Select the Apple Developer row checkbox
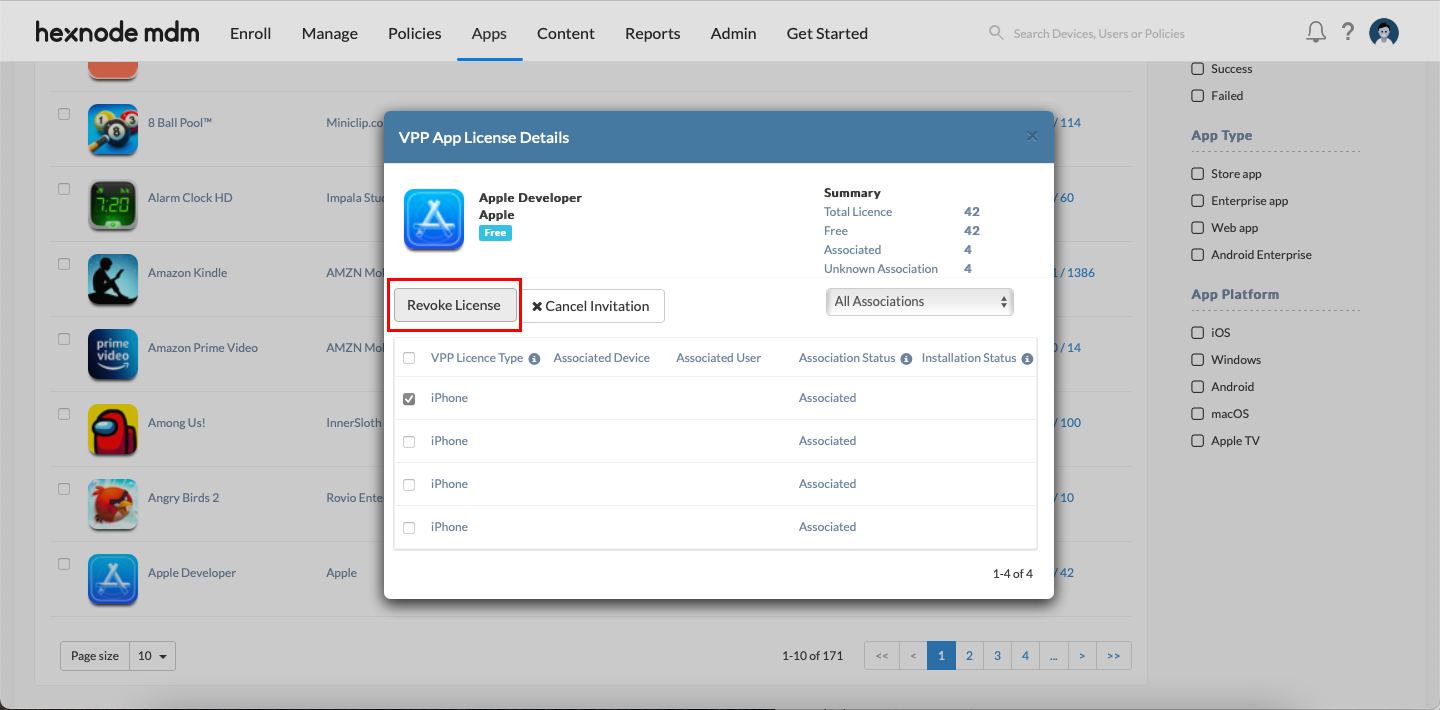The width and height of the screenshot is (1440, 710). pos(64,564)
